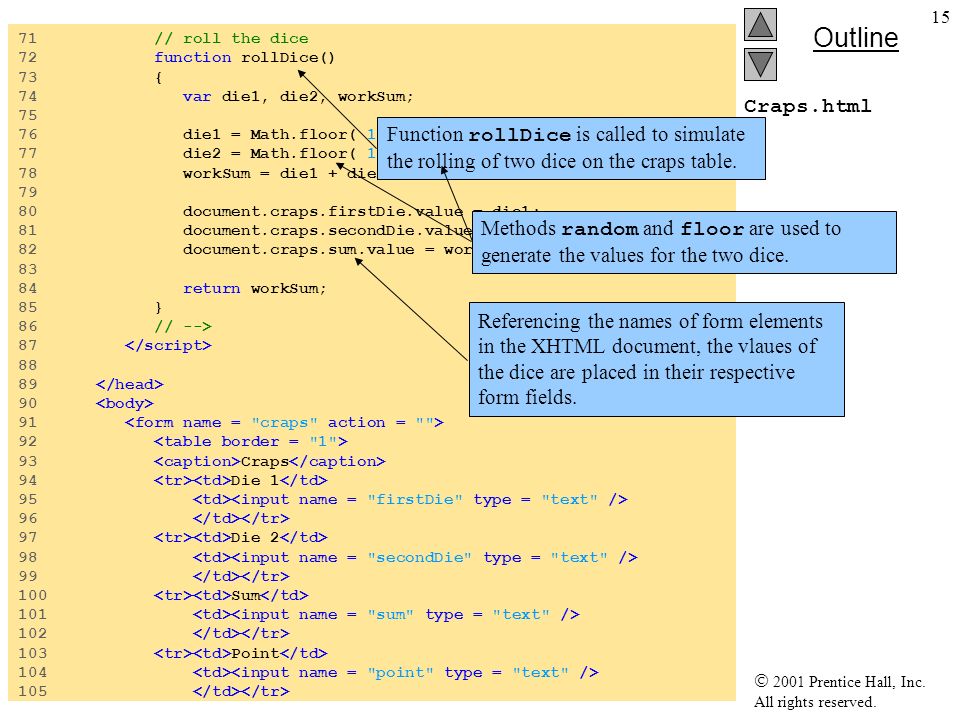This screenshot has height=720, width=960.
Task: Click 'return workSum;' on line 84
Action: 255,288
